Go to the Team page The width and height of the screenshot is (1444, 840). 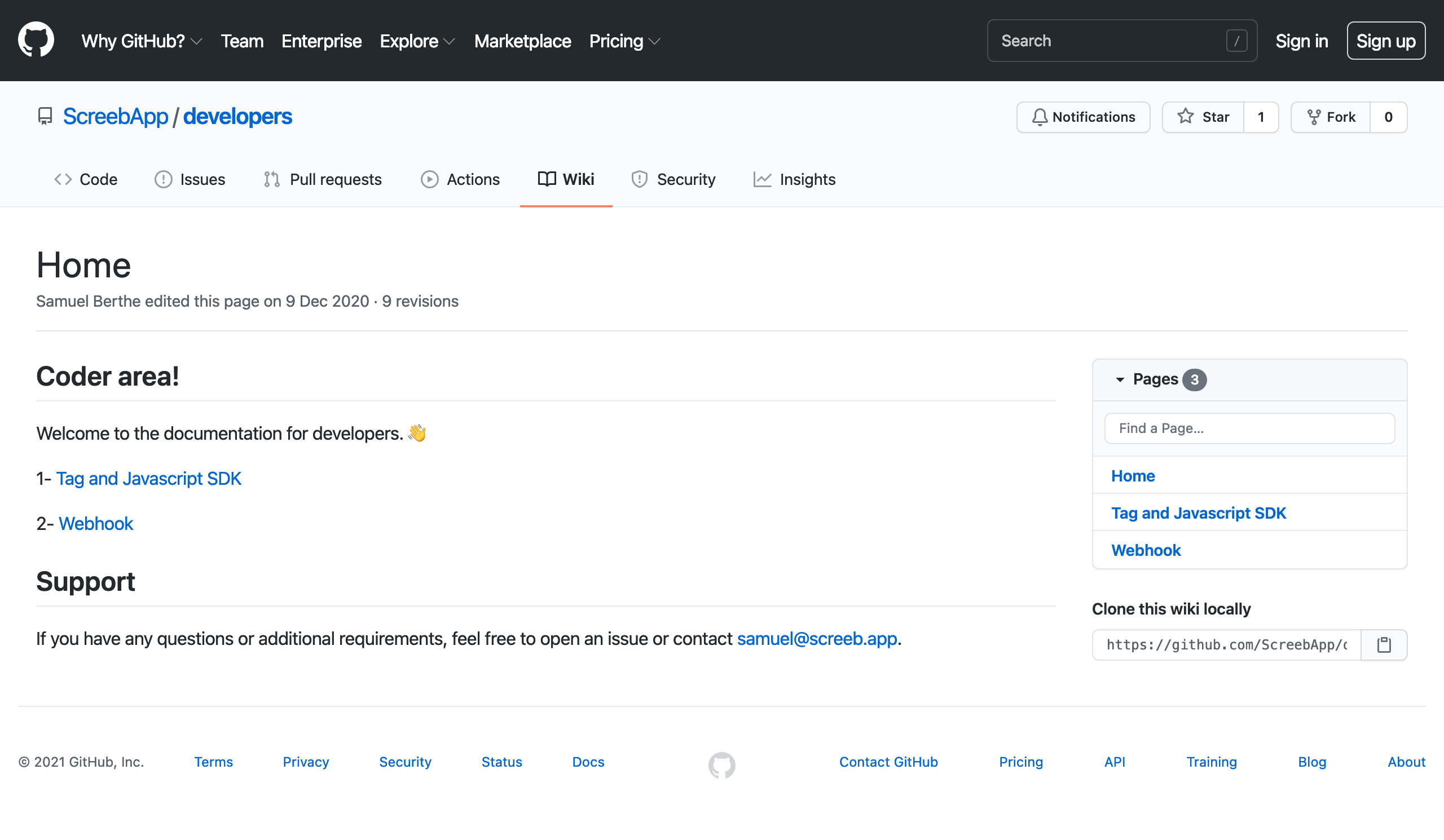pyautogui.click(x=242, y=41)
